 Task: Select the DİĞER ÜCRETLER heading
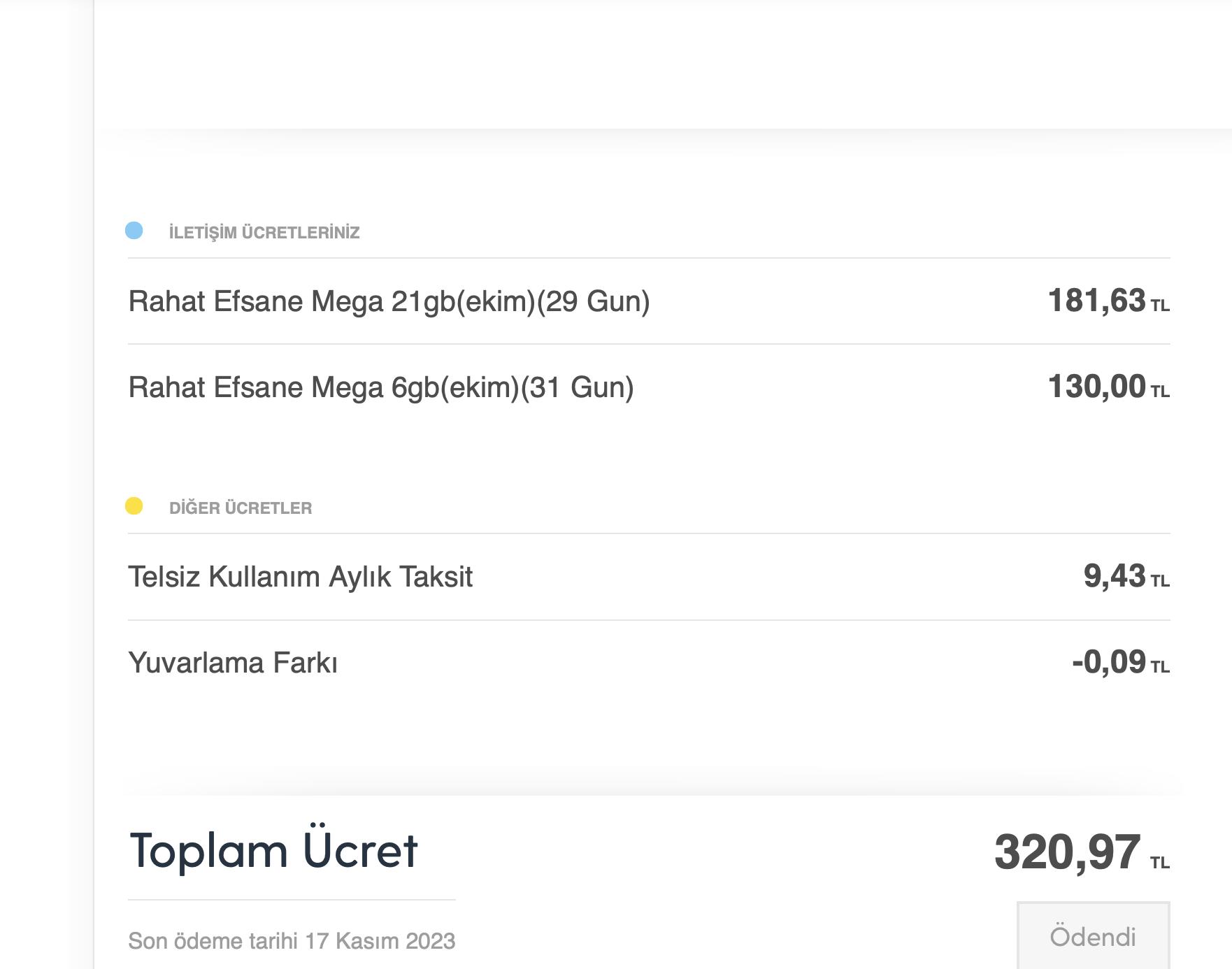pyautogui.click(x=241, y=508)
